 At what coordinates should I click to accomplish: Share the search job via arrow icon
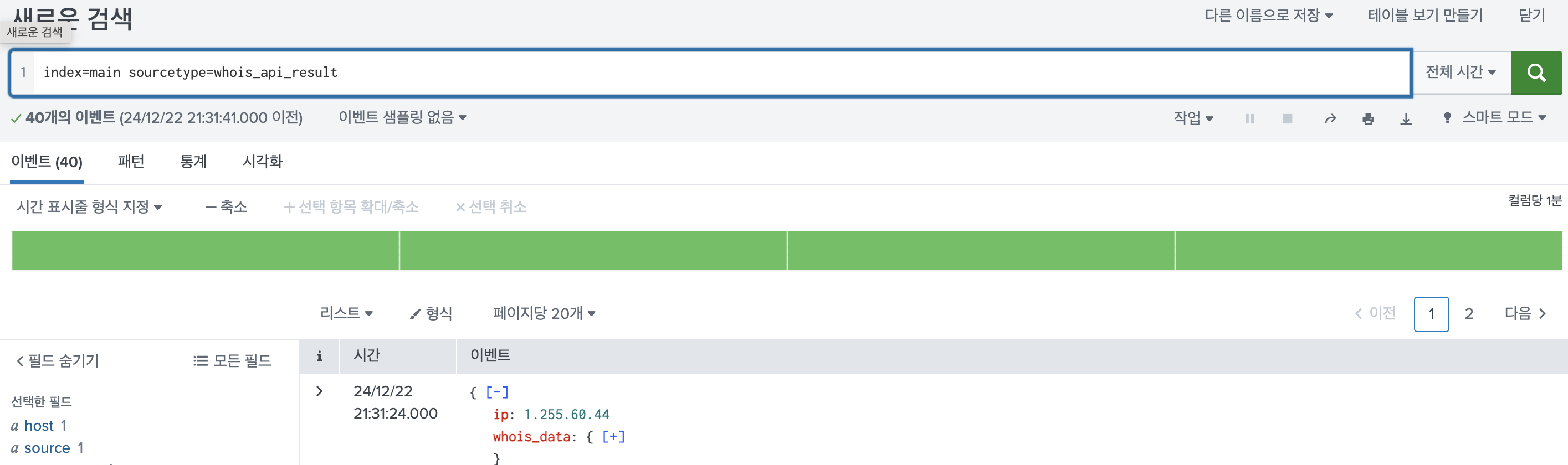1330,118
